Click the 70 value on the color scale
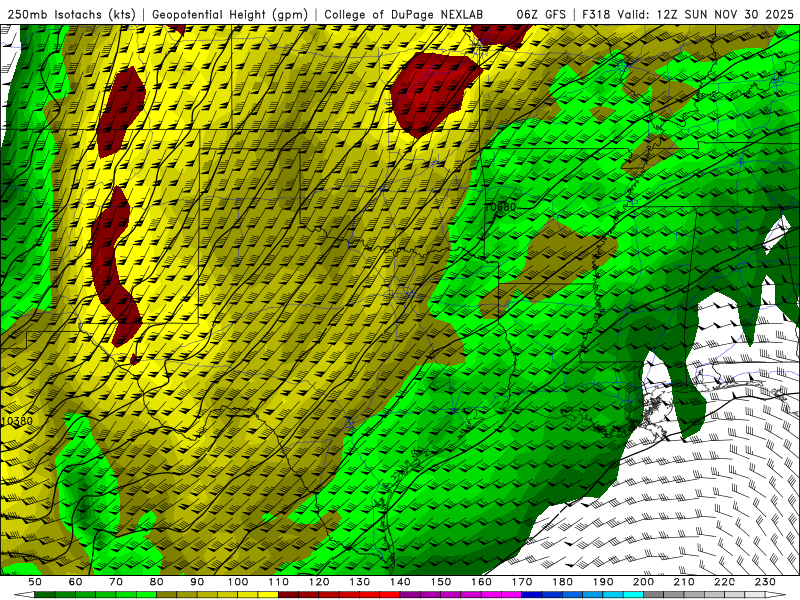 point(116,582)
